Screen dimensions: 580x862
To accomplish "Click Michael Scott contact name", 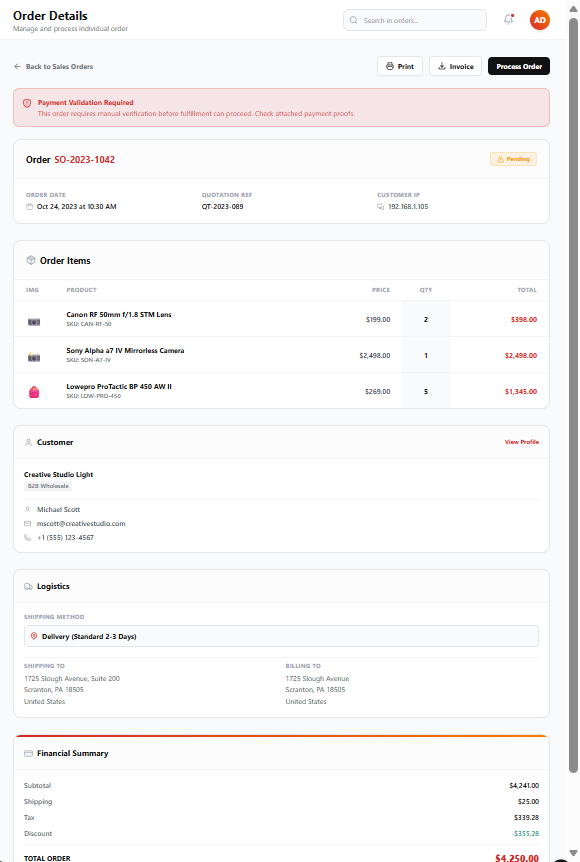I will coord(58,510).
